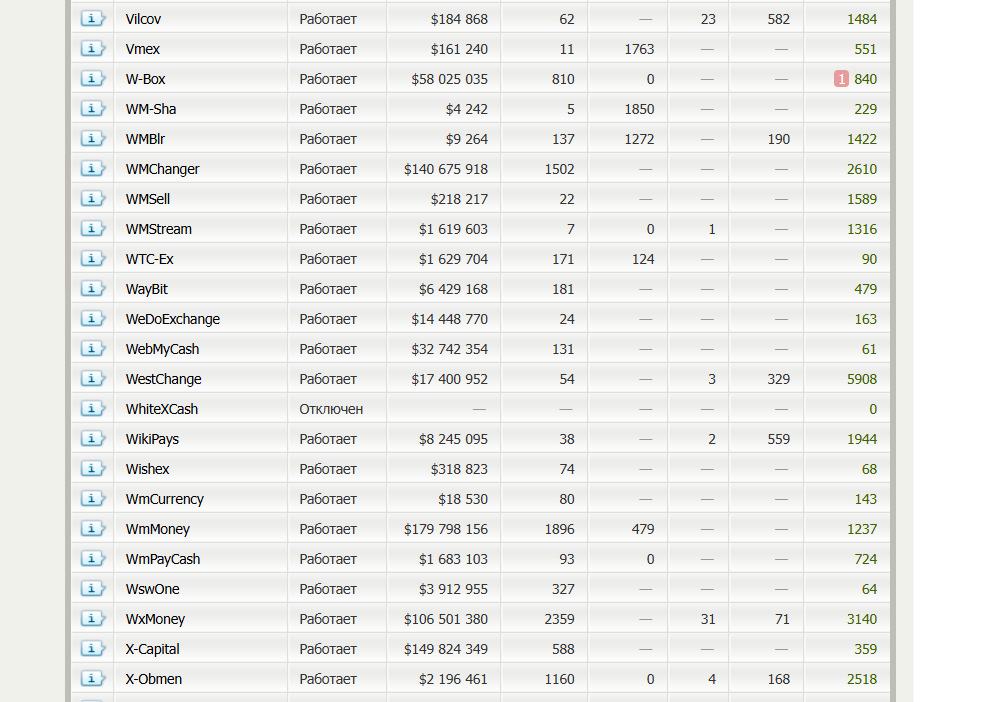Click info icon beside WMChanger
This screenshot has width=982, height=702.
point(92,169)
